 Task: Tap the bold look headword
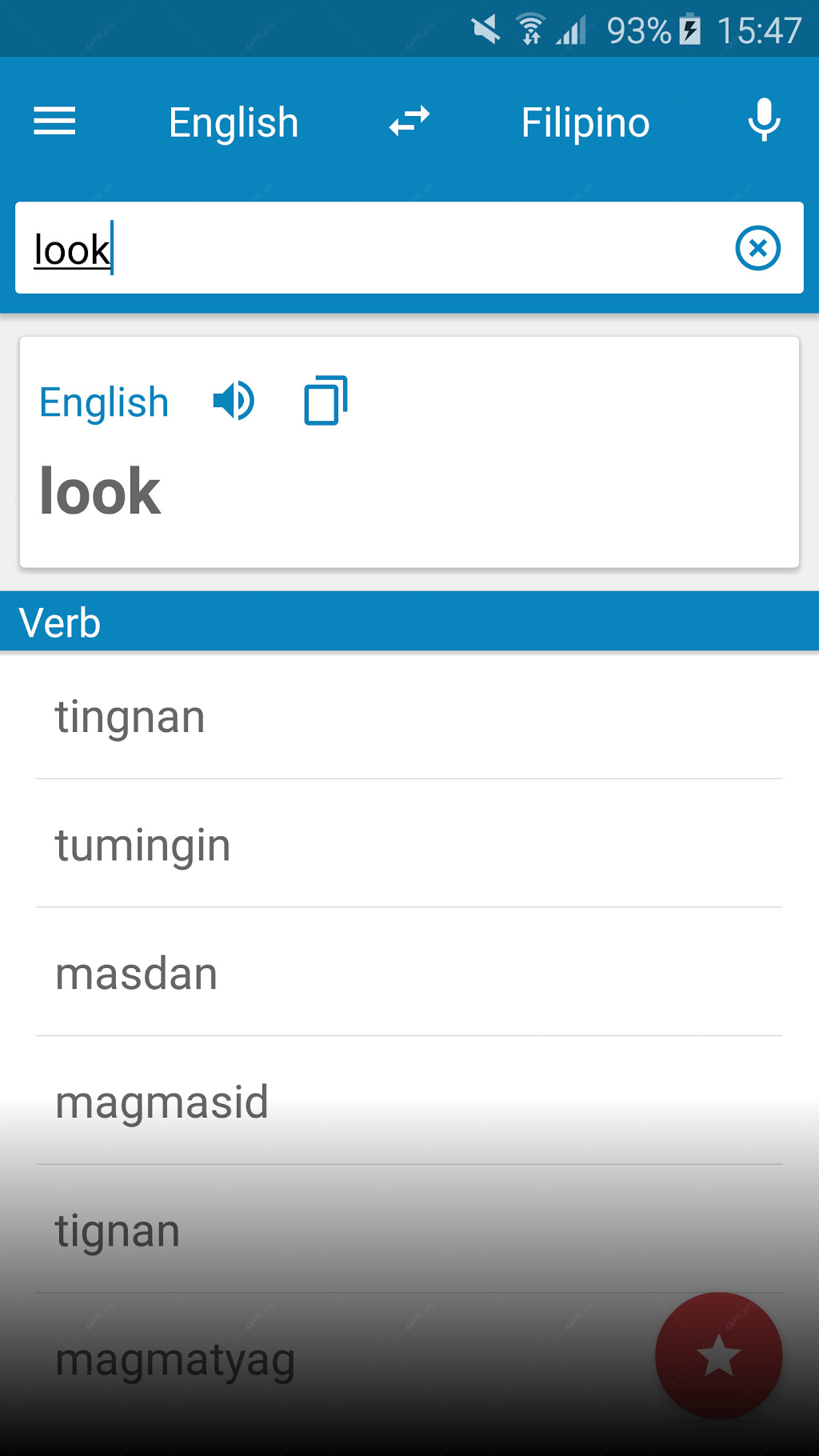click(100, 491)
